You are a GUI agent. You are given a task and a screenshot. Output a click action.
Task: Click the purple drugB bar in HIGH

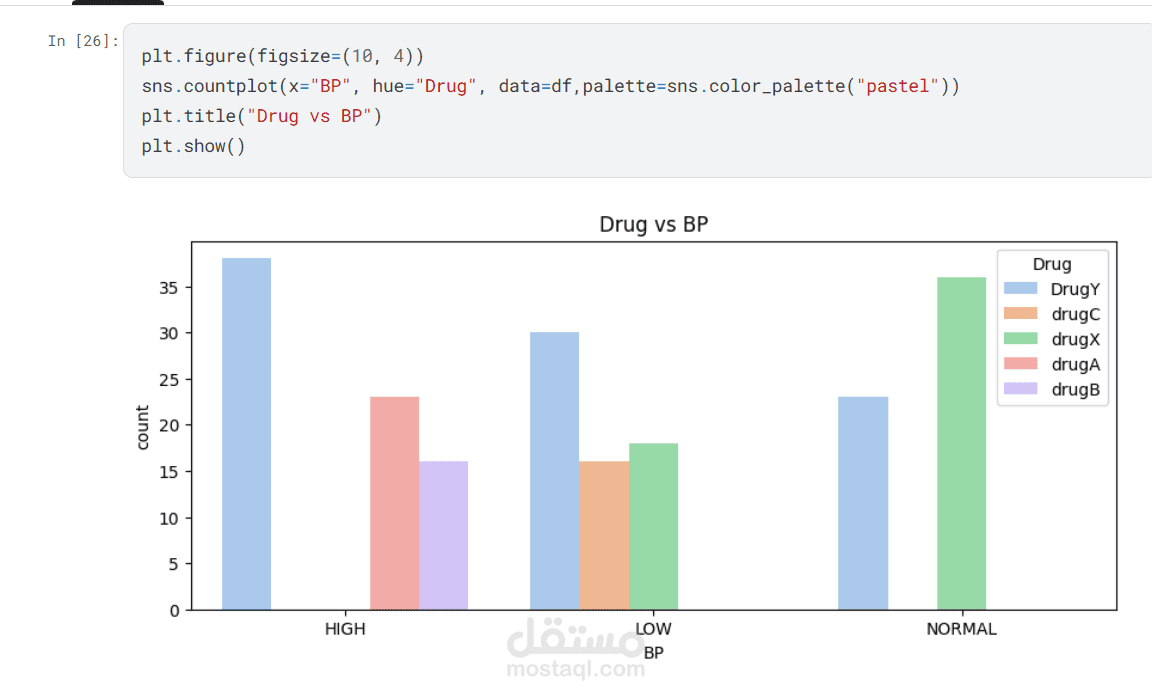[443, 535]
